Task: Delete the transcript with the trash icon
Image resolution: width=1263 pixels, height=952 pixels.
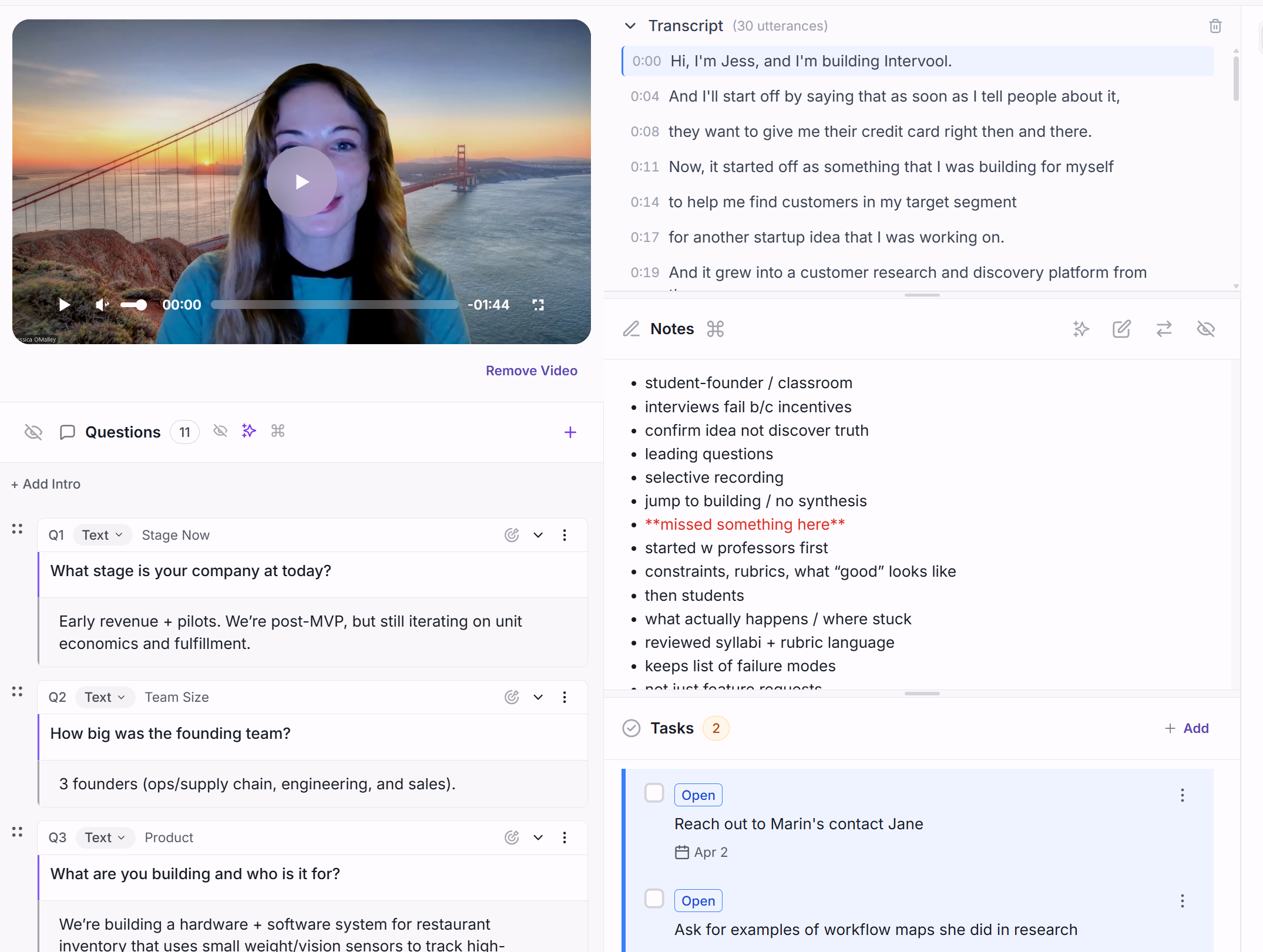Action: coord(1215,26)
